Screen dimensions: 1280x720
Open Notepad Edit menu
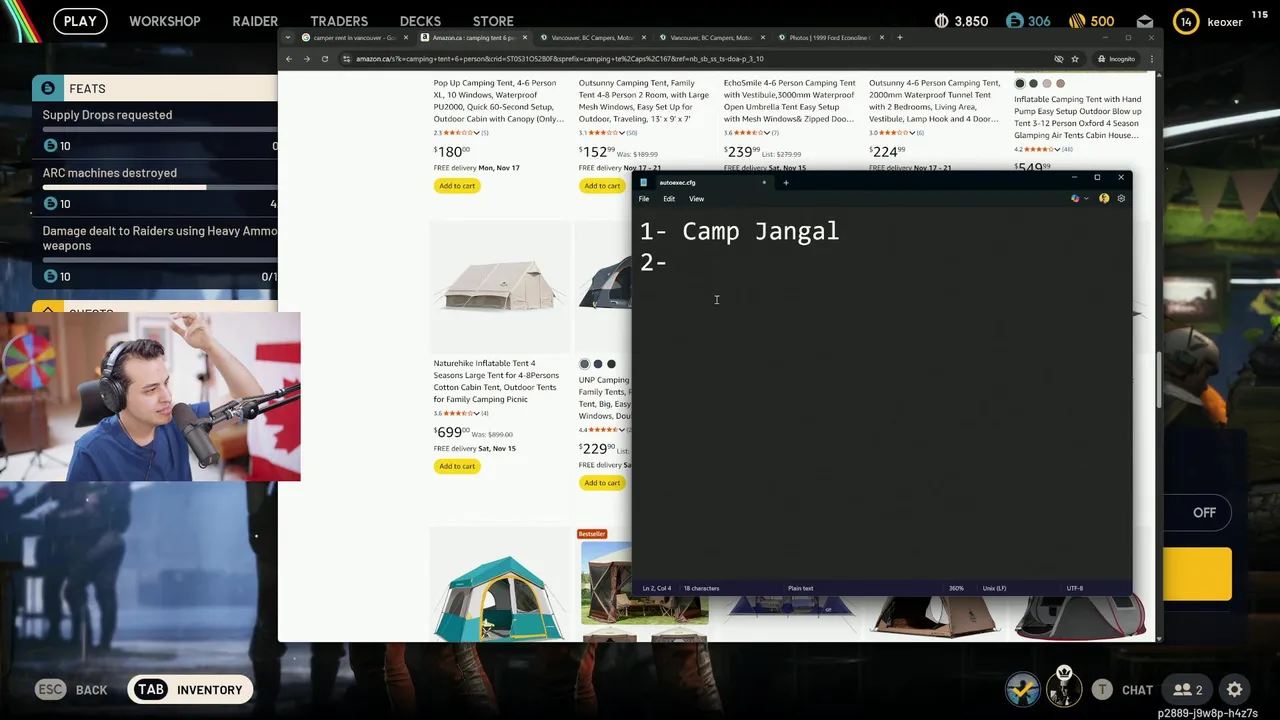[669, 199]
